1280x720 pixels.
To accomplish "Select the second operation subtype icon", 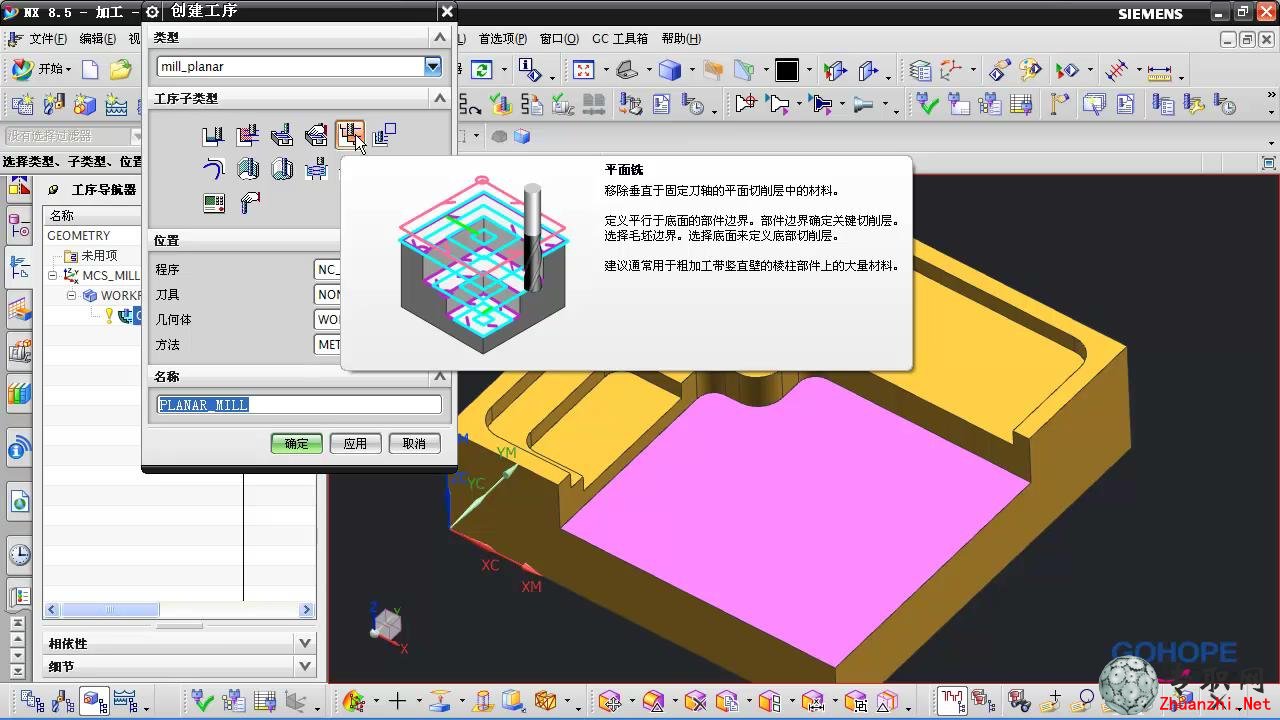I will pos(247,135).
